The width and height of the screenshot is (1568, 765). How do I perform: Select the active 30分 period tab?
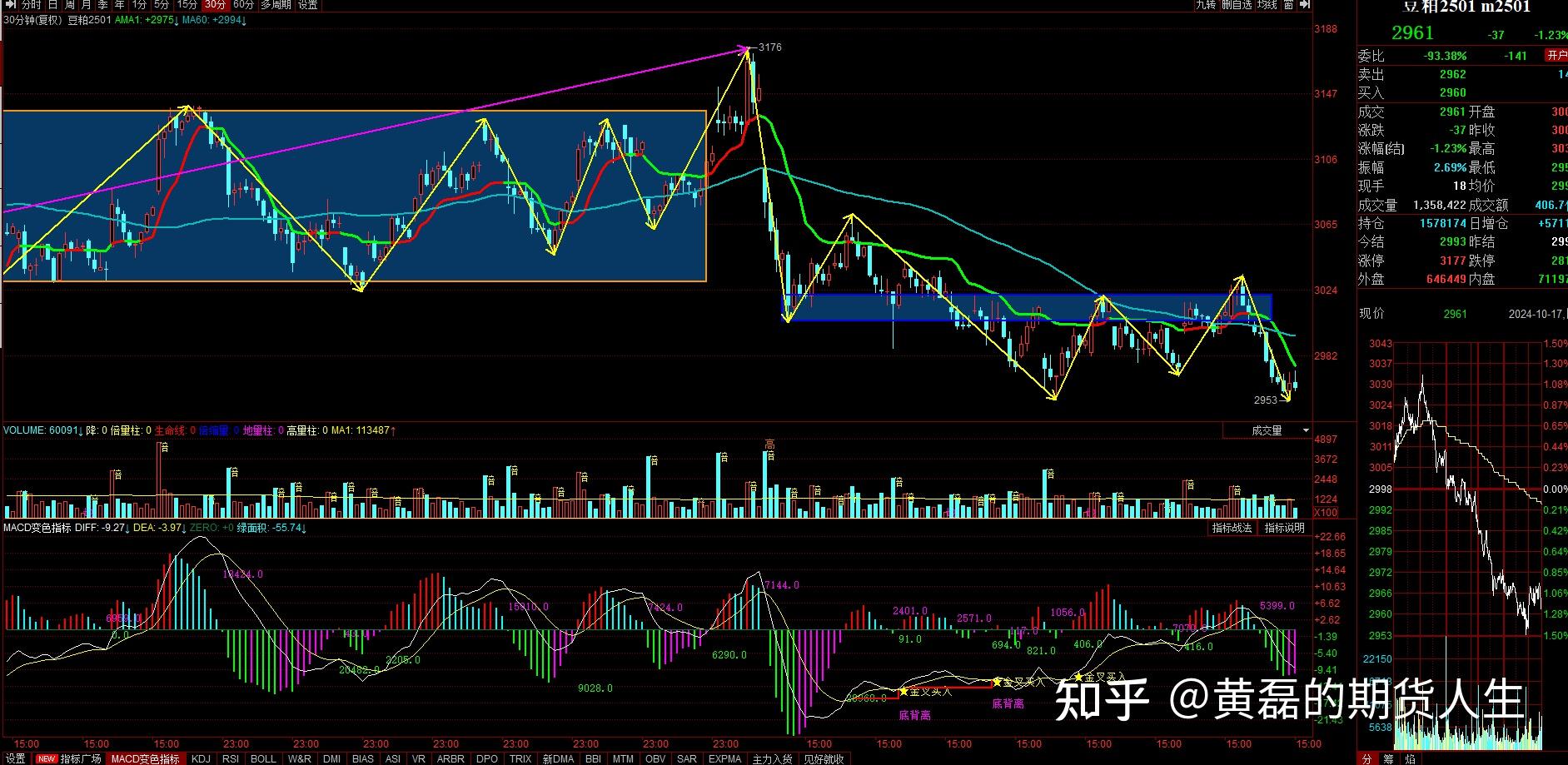click(x=215, y=5)
